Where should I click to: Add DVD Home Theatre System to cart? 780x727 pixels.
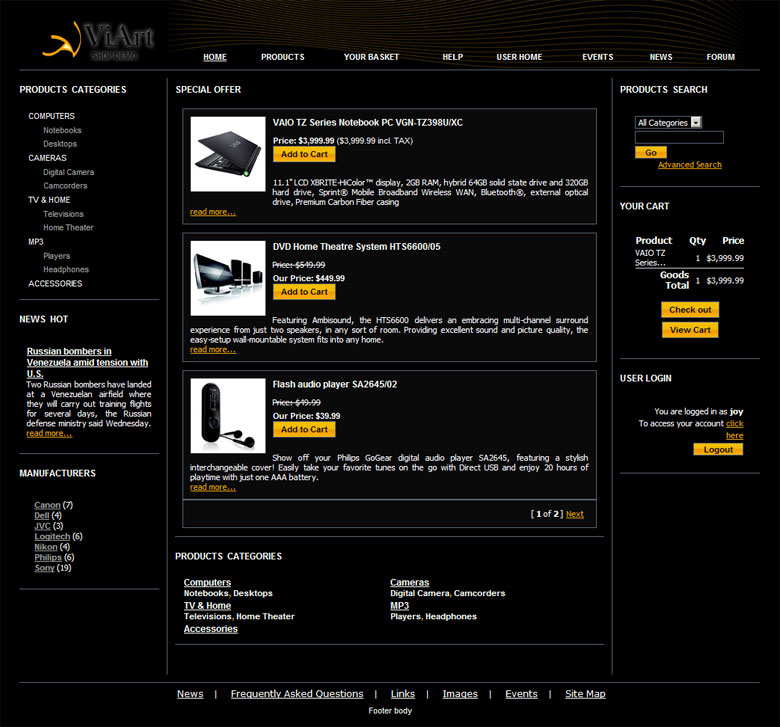(x=304, y=292)
